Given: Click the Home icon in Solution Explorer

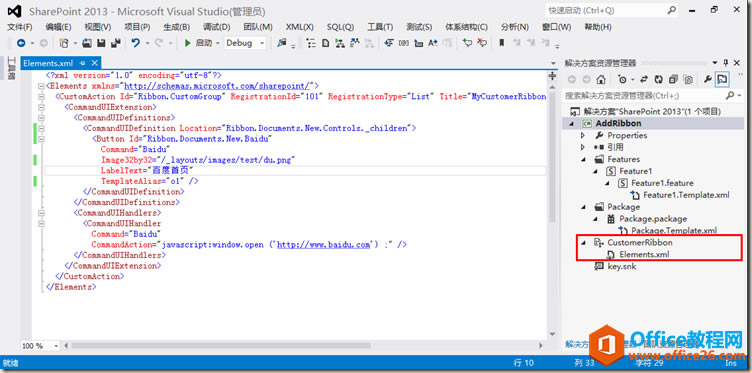Looking at the screenshot, I should [601, 79].
